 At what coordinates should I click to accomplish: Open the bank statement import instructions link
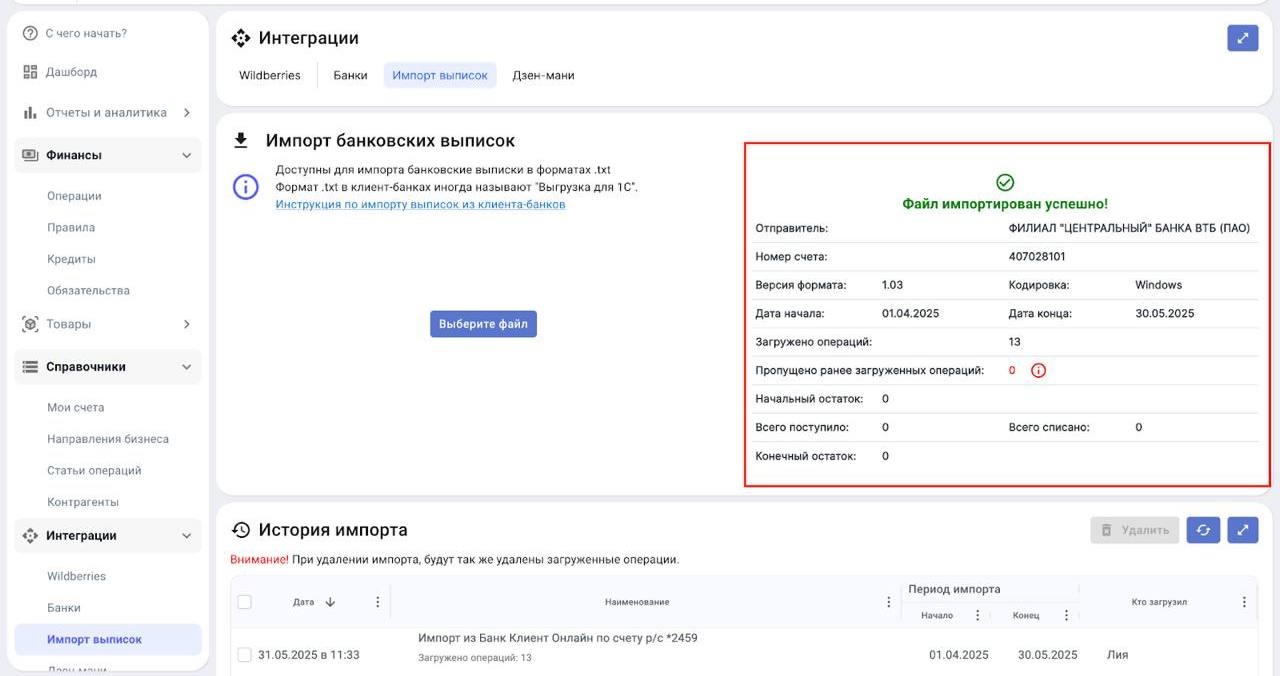[420, 205]
